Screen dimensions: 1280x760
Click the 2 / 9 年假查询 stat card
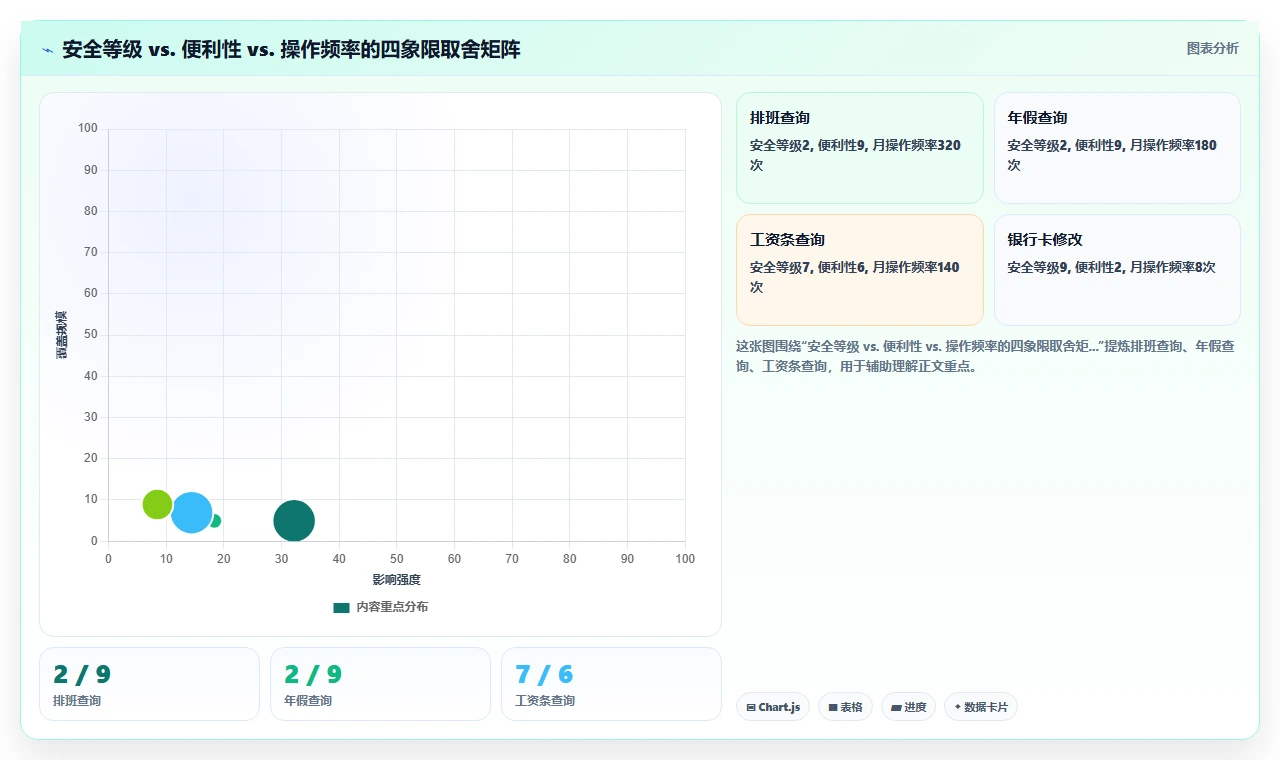coord(380,684)
